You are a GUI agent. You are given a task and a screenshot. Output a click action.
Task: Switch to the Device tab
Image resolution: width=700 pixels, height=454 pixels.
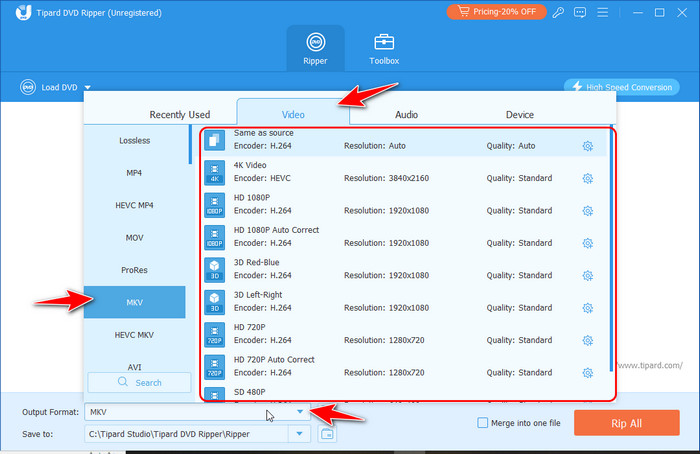click(x=520, y=115)
